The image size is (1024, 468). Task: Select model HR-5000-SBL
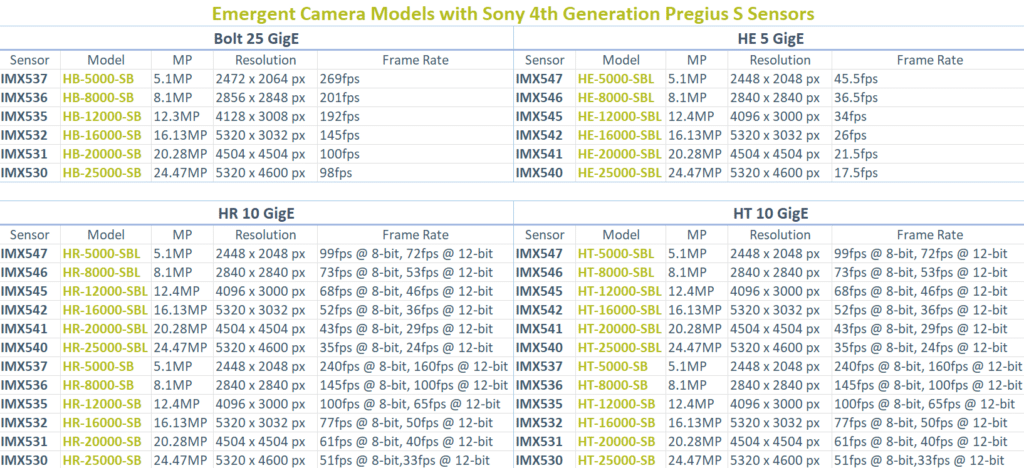point(101,253)
